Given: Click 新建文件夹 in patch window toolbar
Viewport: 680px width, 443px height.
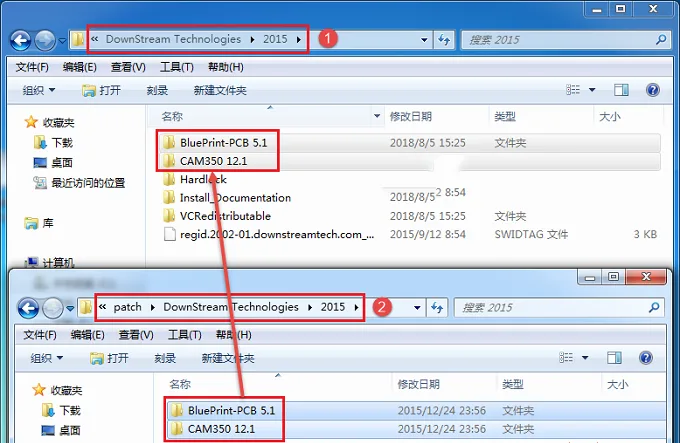Looking at the screenshot, I should 228,358.
